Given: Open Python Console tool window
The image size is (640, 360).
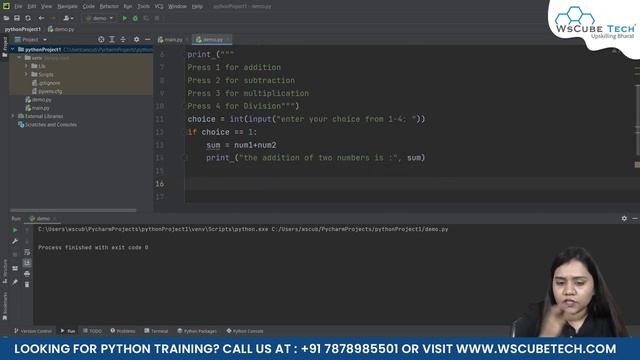Looking at the screenshot, I should click(x=245, y=331).
